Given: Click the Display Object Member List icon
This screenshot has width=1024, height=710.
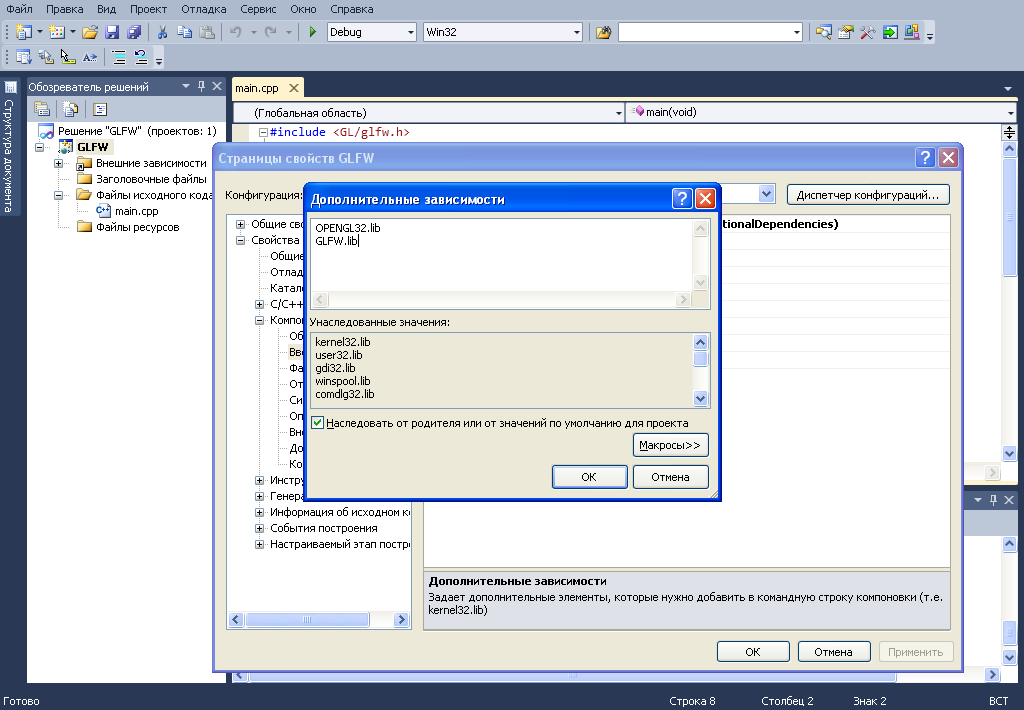Looking at the screenshot, I should click(24, 57).
